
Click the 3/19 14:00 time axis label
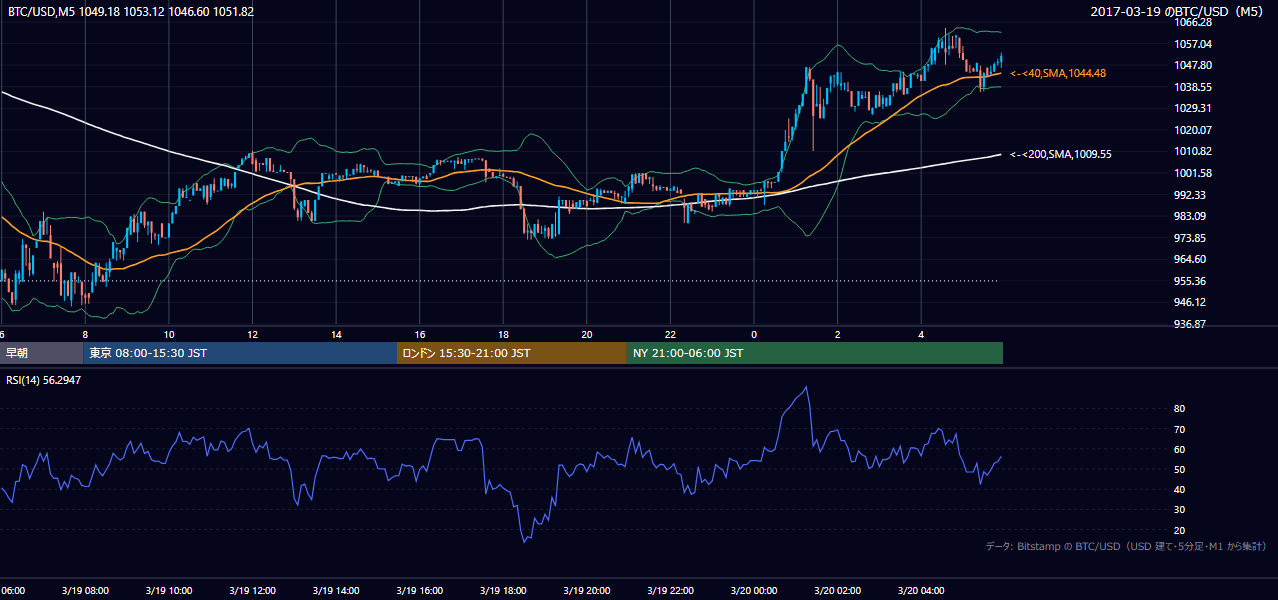335,591
